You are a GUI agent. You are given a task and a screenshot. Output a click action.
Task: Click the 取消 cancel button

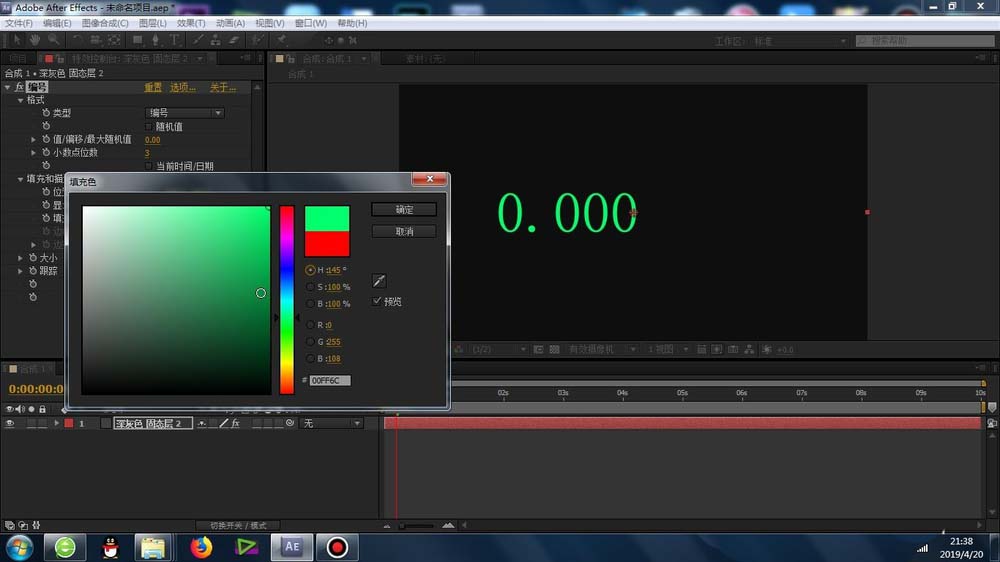404,231
